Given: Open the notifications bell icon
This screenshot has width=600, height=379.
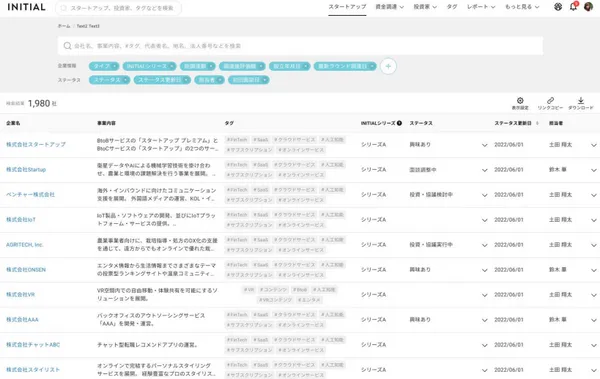Looking at the screenshot, I should (x=573, y=7).
